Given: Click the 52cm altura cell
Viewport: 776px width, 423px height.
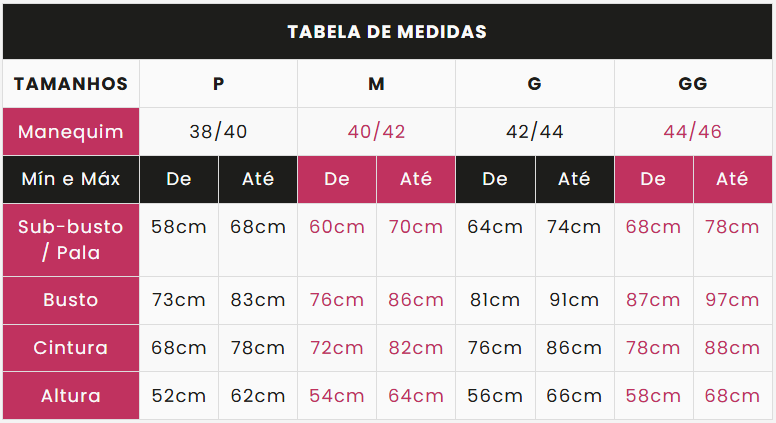Looking at the screenshot, I should pyautogui.click(x=179, y=396).
